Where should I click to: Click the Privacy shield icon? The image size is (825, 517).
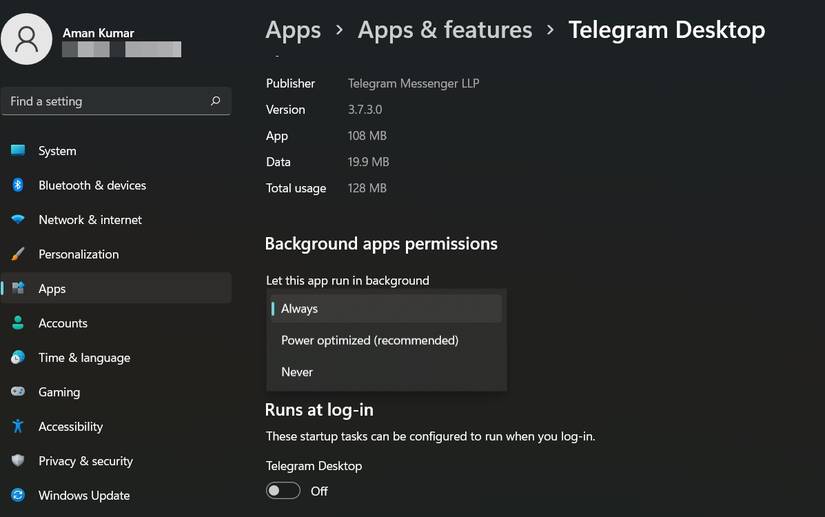18,461
